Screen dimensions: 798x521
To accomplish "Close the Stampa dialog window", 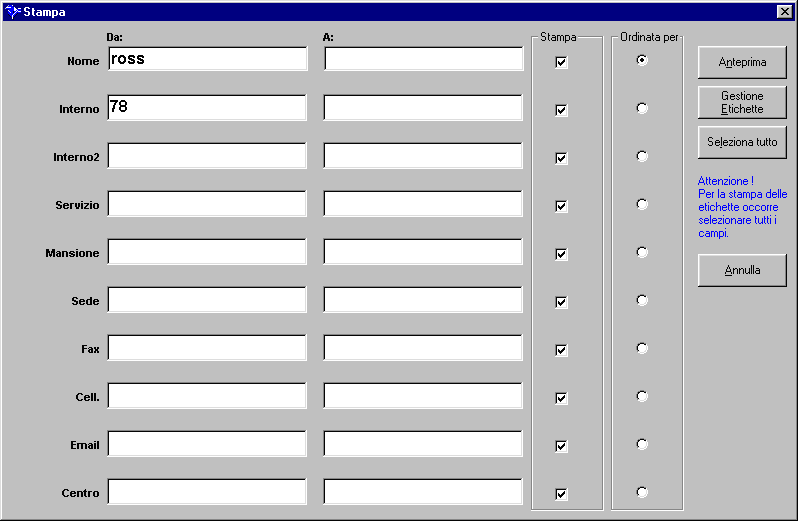I will tap(784, 11).
